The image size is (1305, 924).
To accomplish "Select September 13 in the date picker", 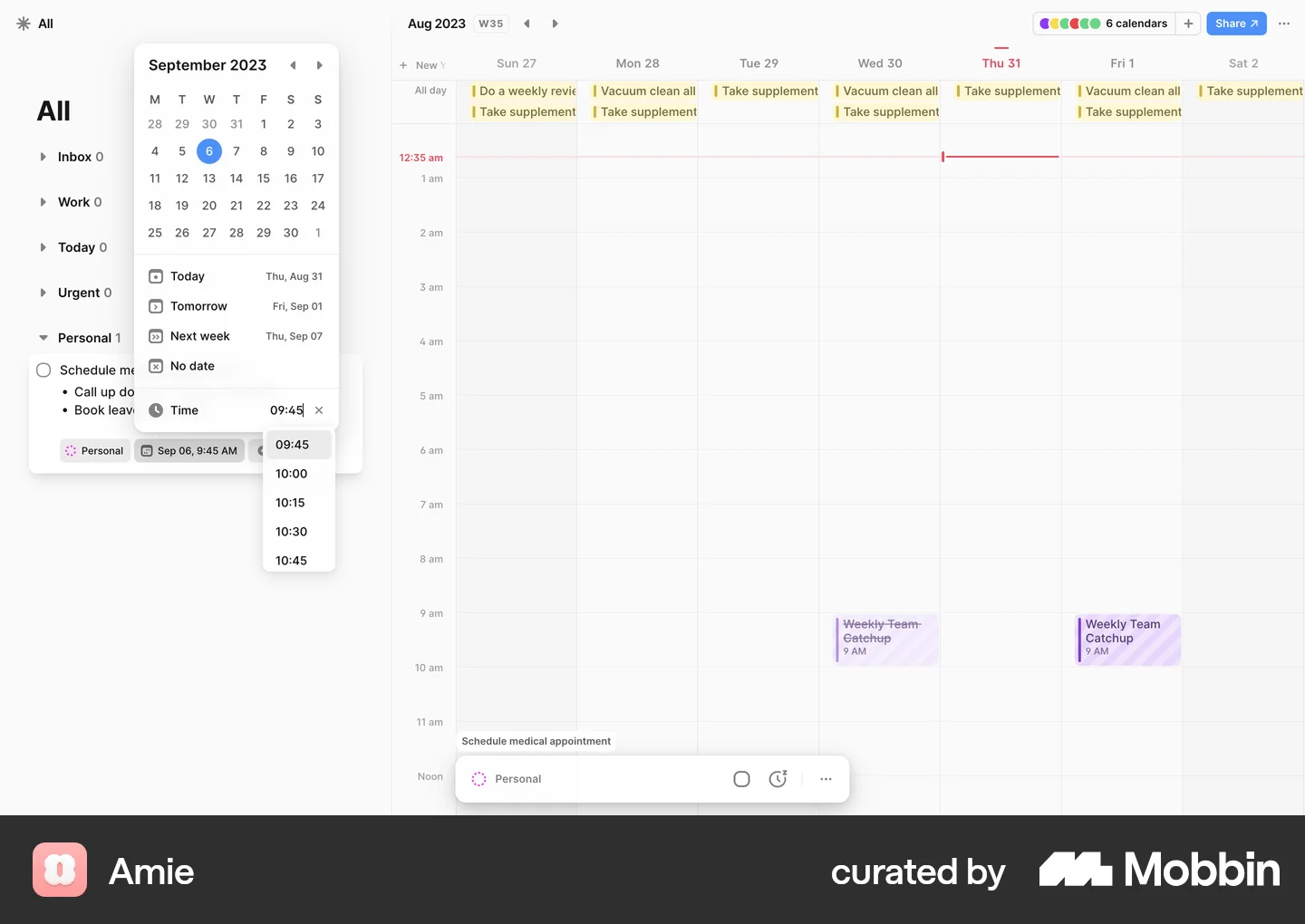I will (x=209, y=178).
